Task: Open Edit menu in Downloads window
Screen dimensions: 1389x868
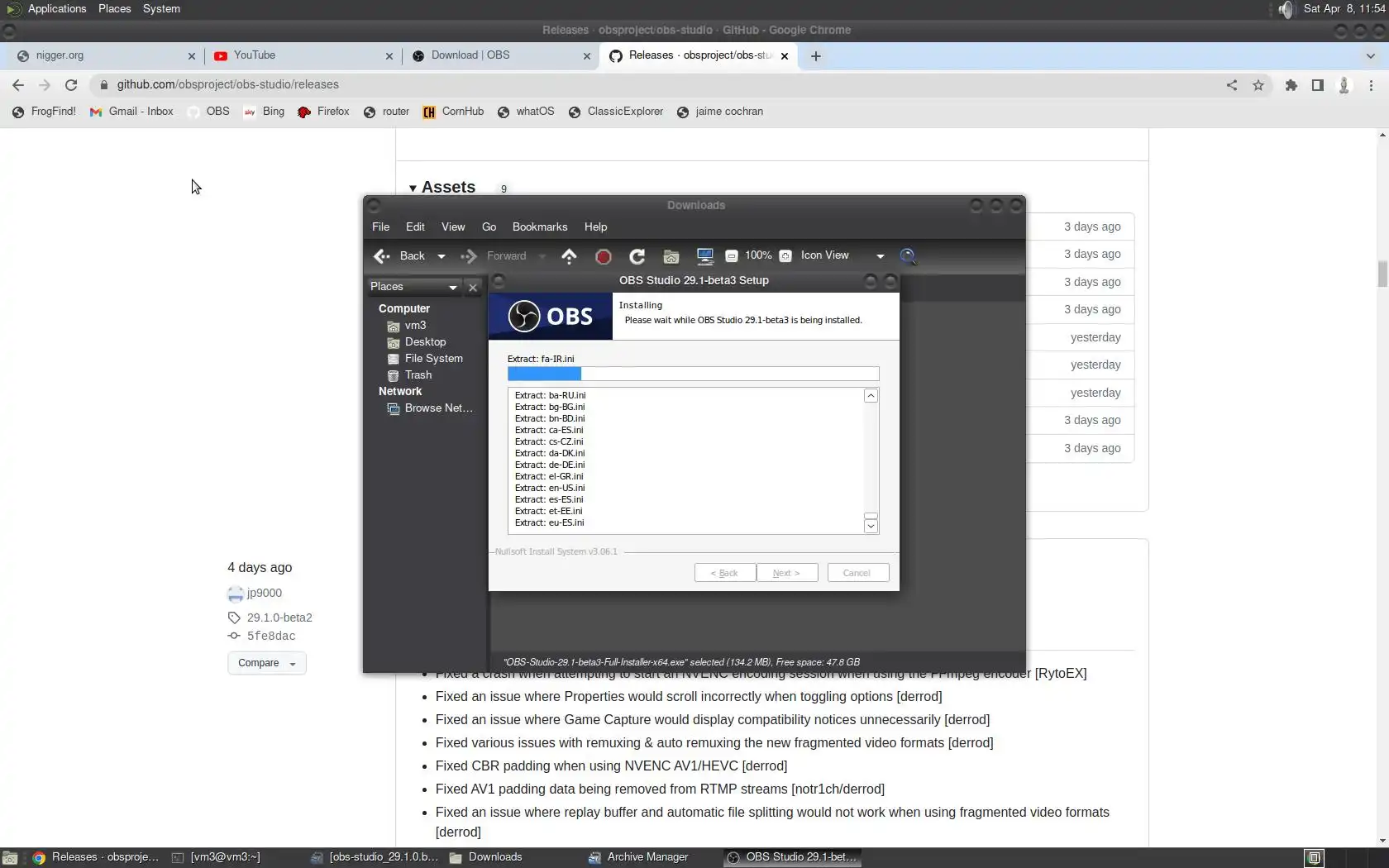Action: point(415,227)
